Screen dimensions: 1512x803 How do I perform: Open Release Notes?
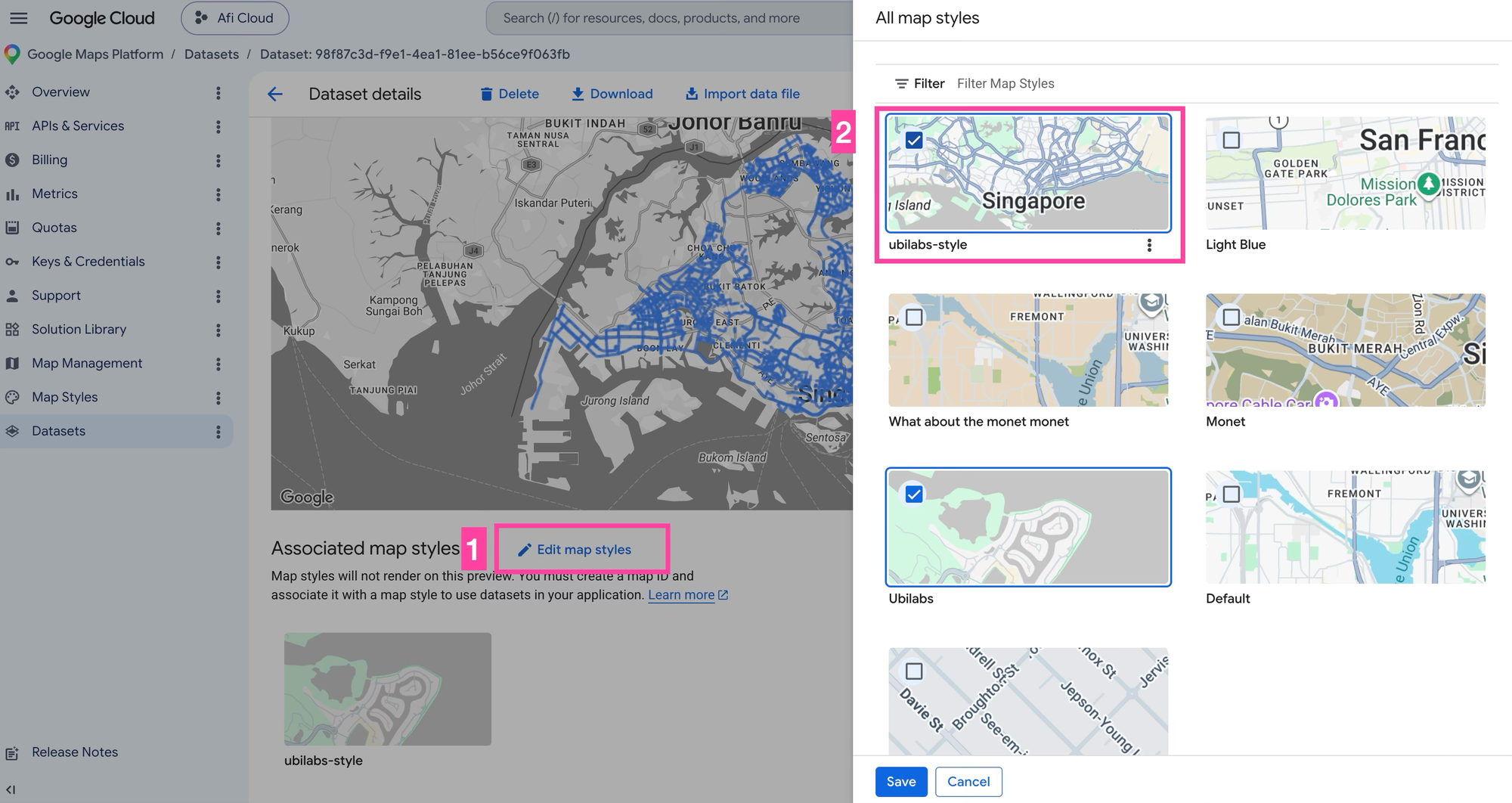(x=75, y=752)
